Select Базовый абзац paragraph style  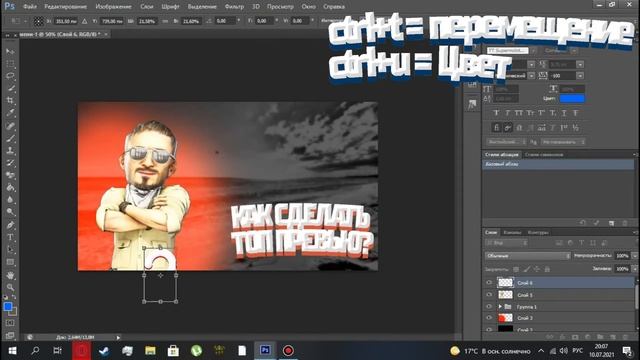(x=558, y=164)
